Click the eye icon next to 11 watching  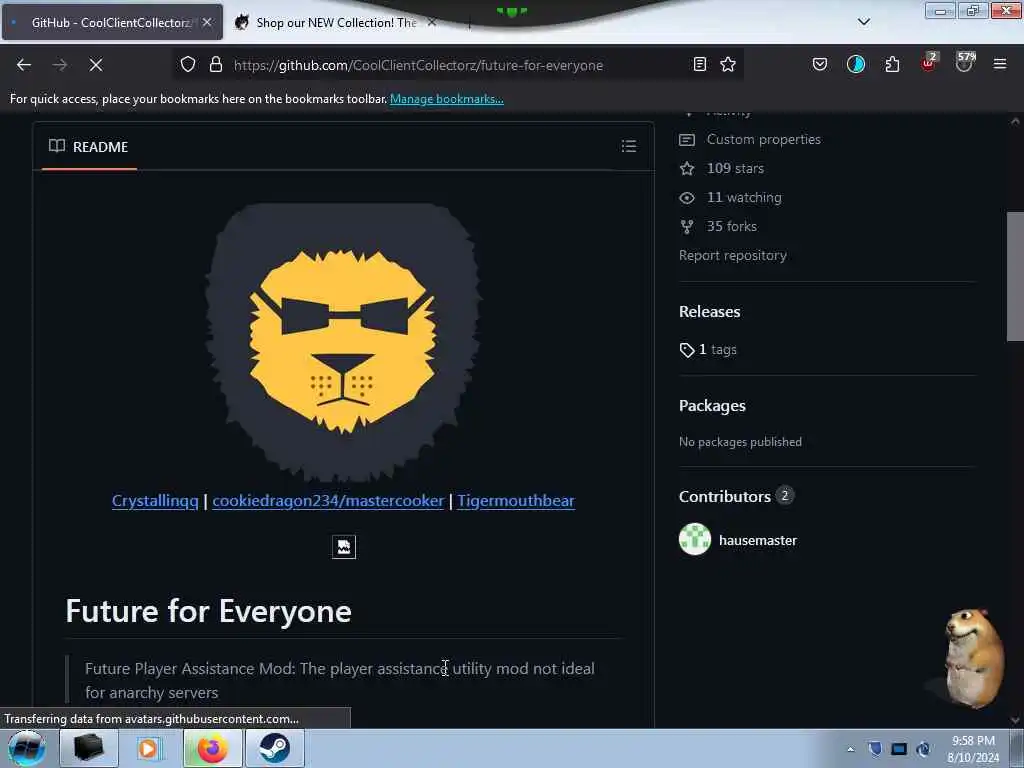[687, 198]
